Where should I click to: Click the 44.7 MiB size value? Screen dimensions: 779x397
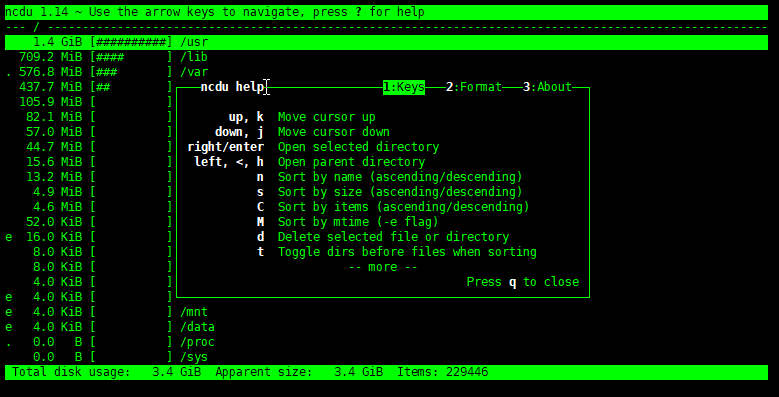tap(54, 147)
